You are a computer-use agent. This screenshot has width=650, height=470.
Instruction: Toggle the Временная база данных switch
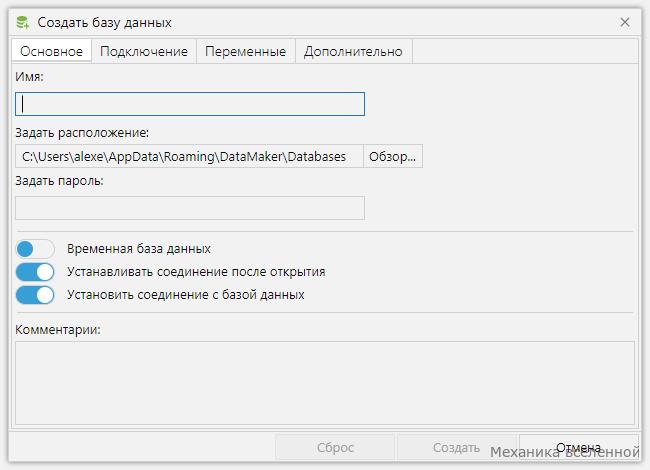[x=35, y=249]
